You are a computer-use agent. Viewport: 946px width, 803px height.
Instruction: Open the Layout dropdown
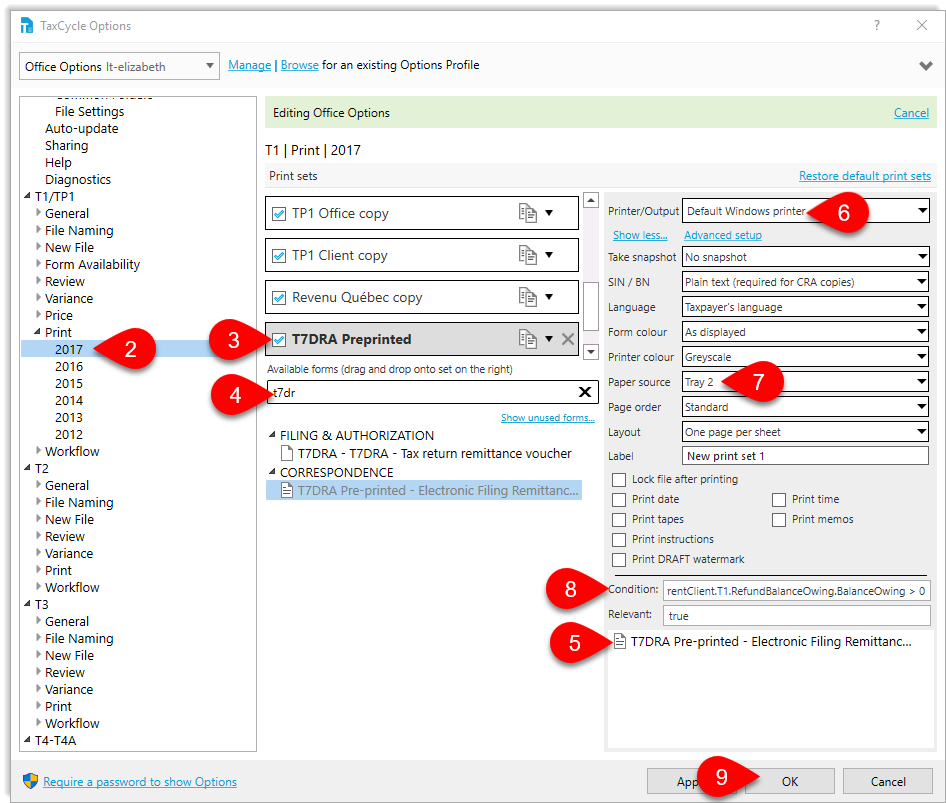(x=805, y=432)
